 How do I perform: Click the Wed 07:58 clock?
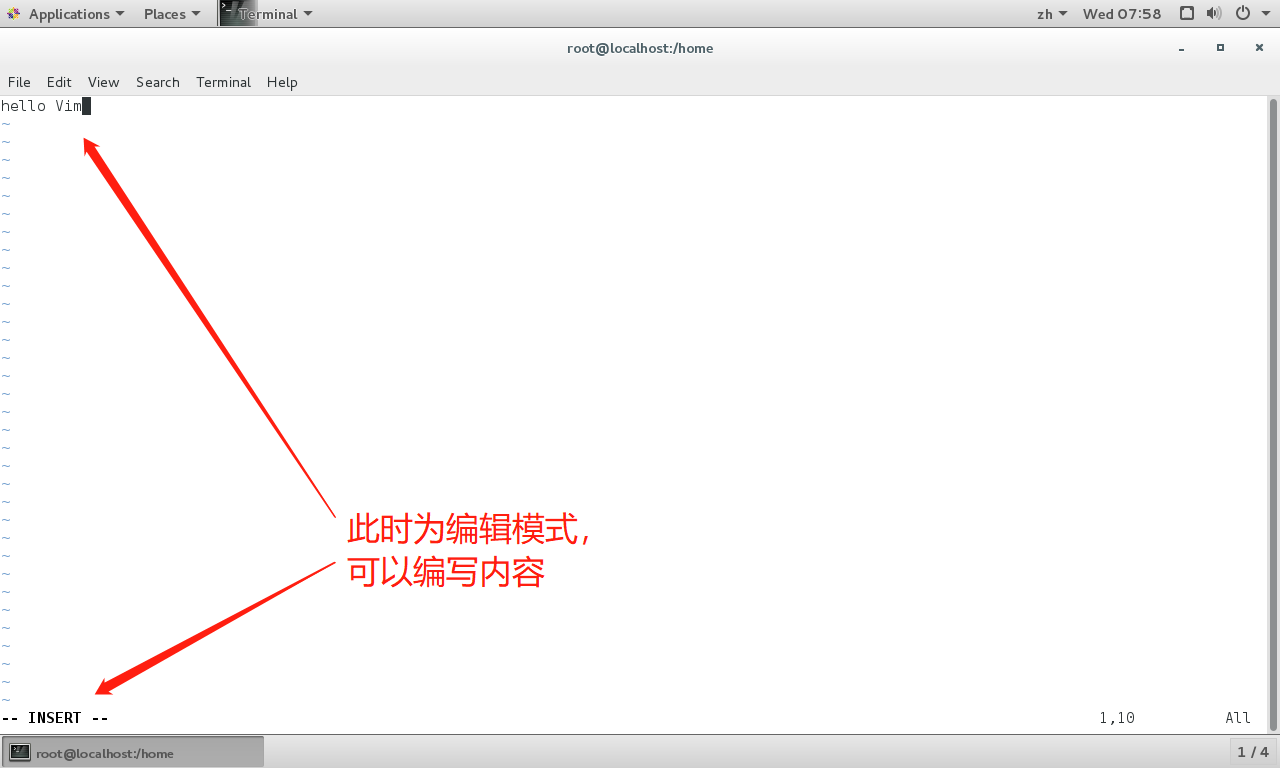click(x=1121, y=13)
